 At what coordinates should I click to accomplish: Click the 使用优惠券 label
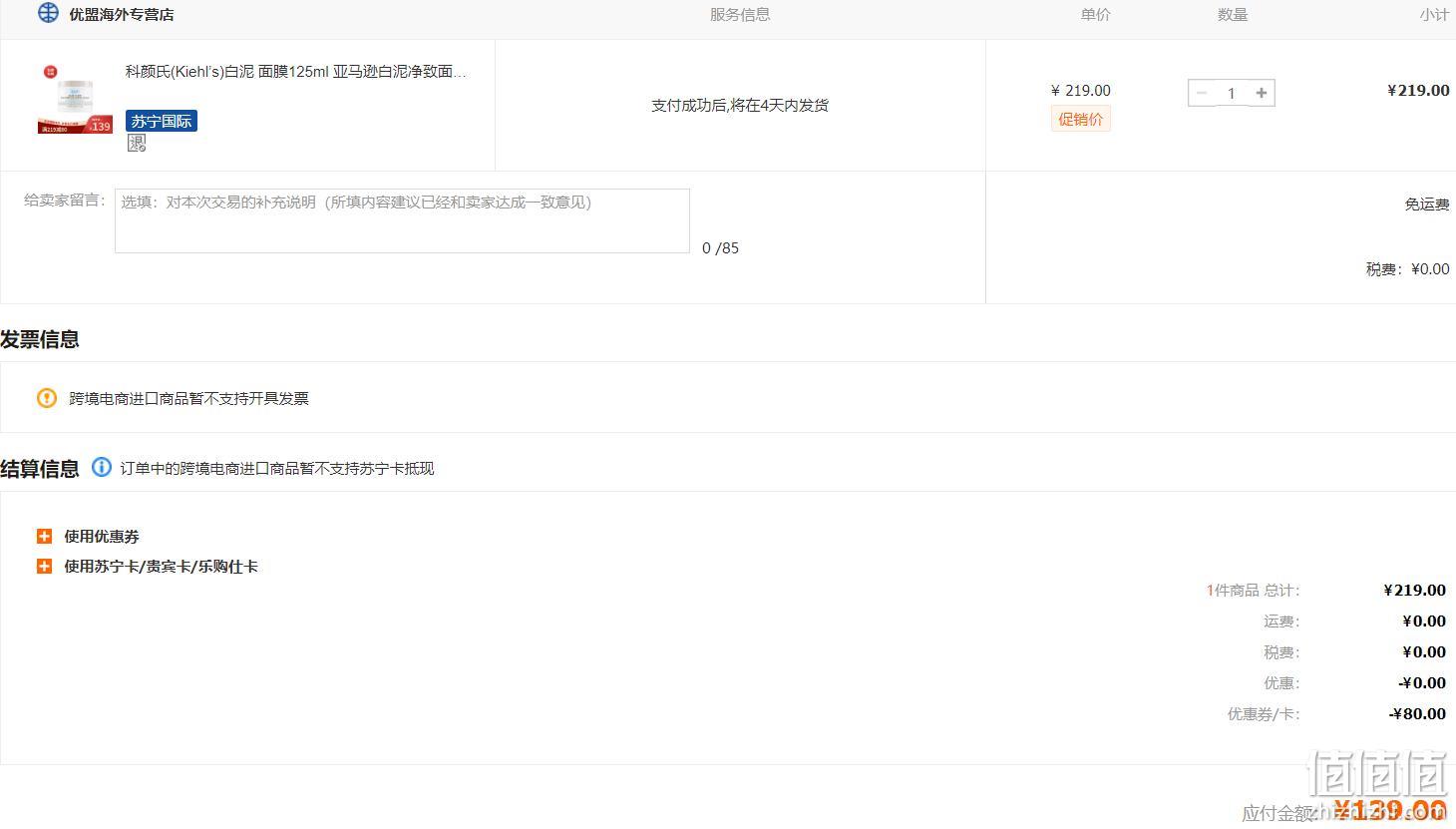pos(102,537)
